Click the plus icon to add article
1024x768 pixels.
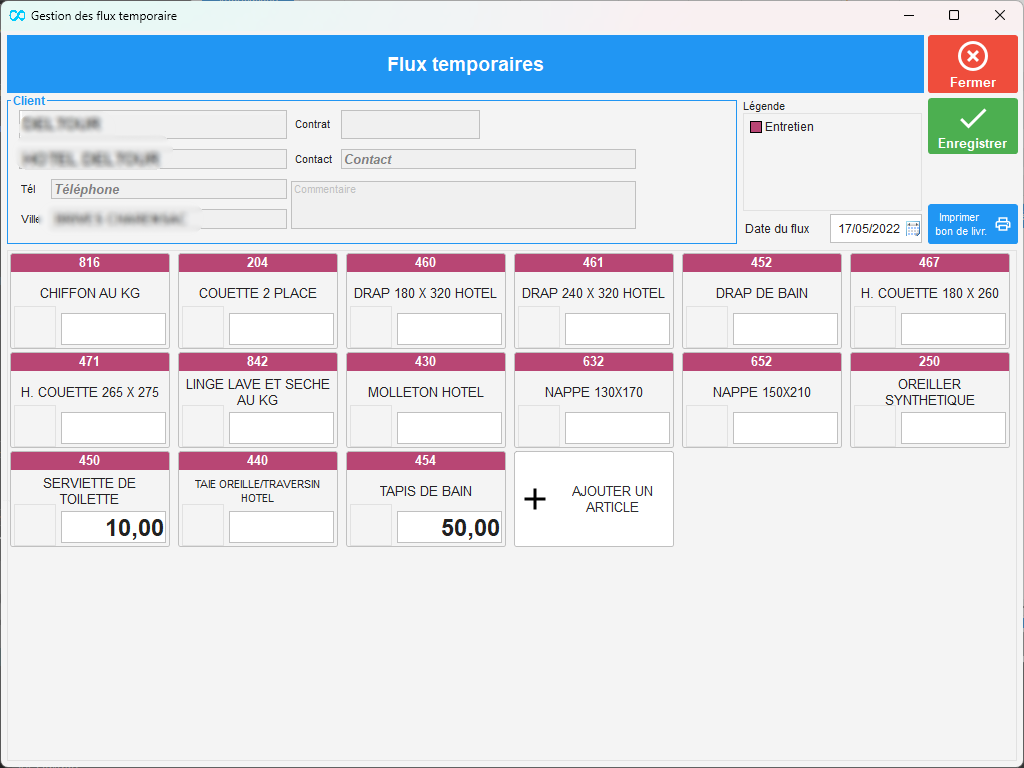(x=536, y=499)
